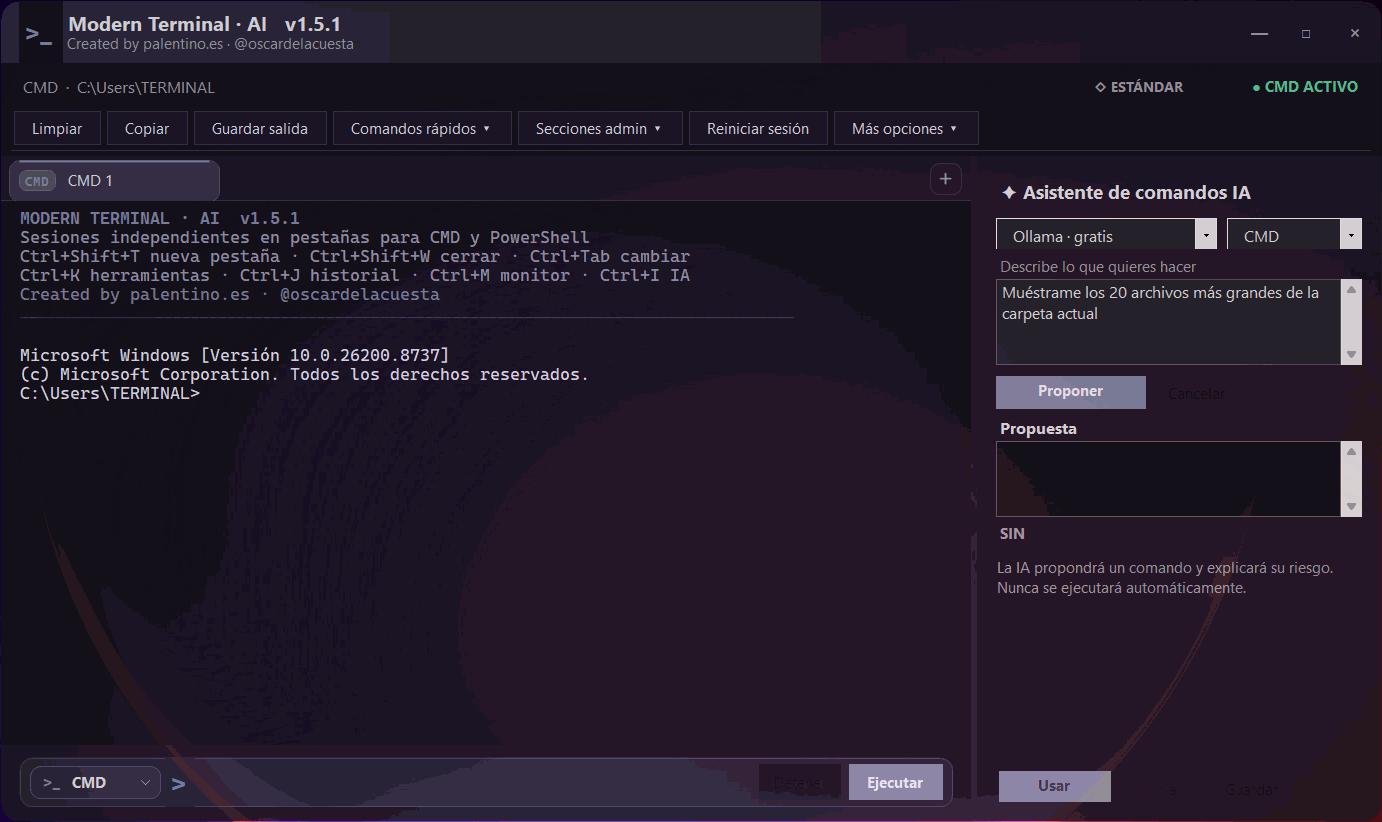Click the 'Ctrl+K herramientas' shortcut line

[x=355, y=276]
